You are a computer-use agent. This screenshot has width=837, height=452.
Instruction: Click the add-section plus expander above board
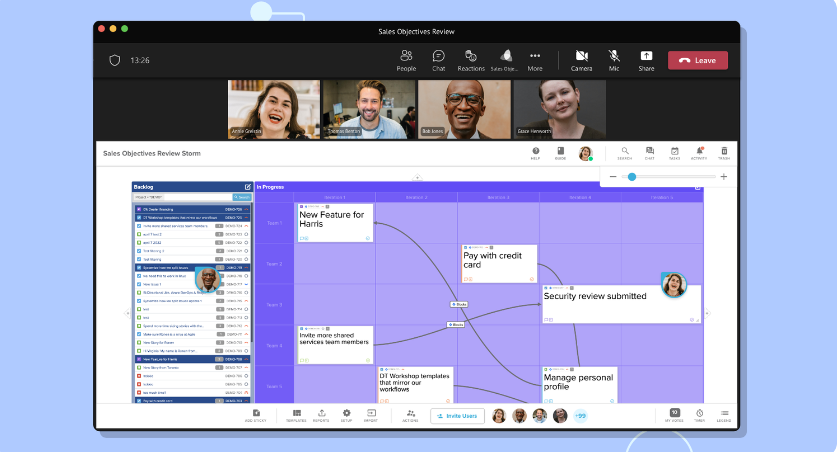tap(417, 177)
